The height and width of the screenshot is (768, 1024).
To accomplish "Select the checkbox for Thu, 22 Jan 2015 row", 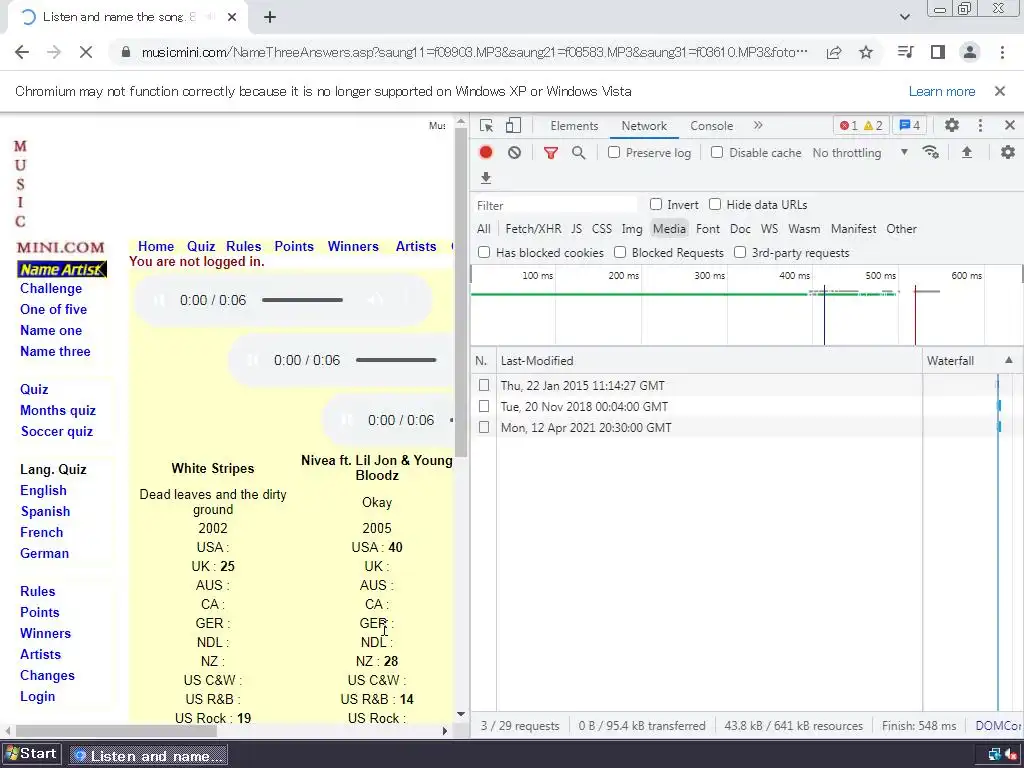I will point(484,385).
